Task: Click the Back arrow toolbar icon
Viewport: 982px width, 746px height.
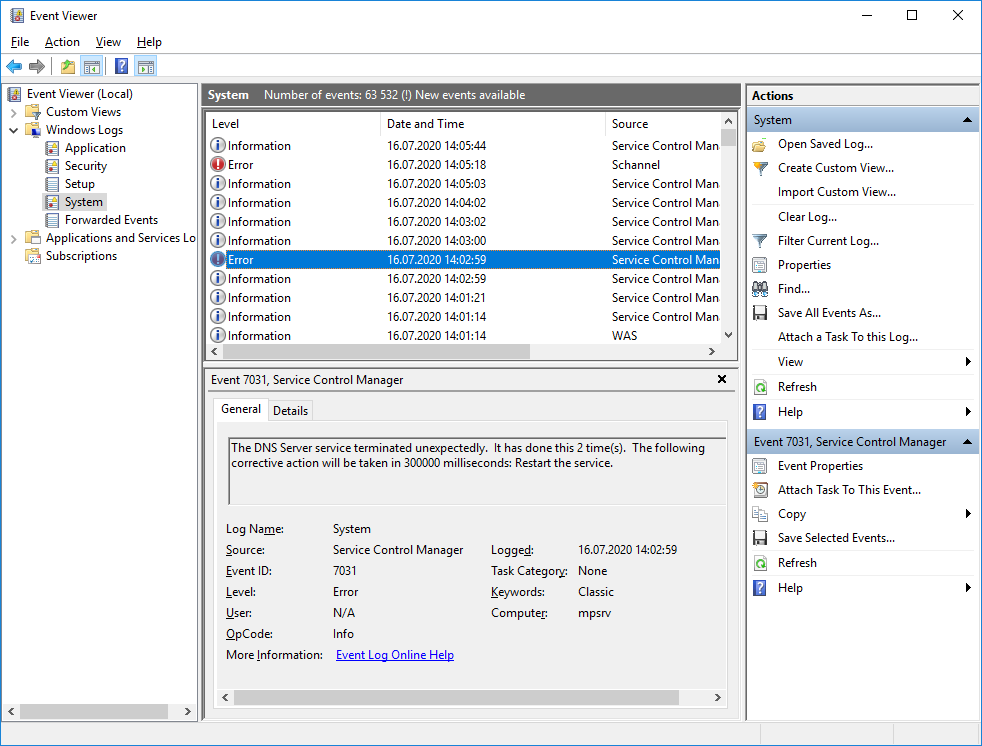Action: point(14,66)
